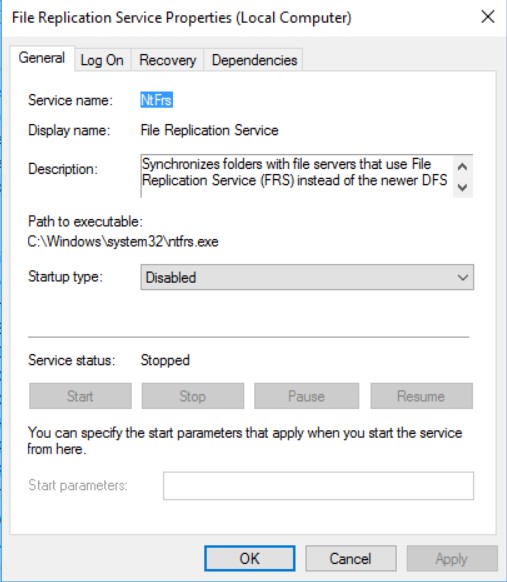Click the General tab
Image resolution: width=507 pixels, height=582 pixels.
[42, 58]
